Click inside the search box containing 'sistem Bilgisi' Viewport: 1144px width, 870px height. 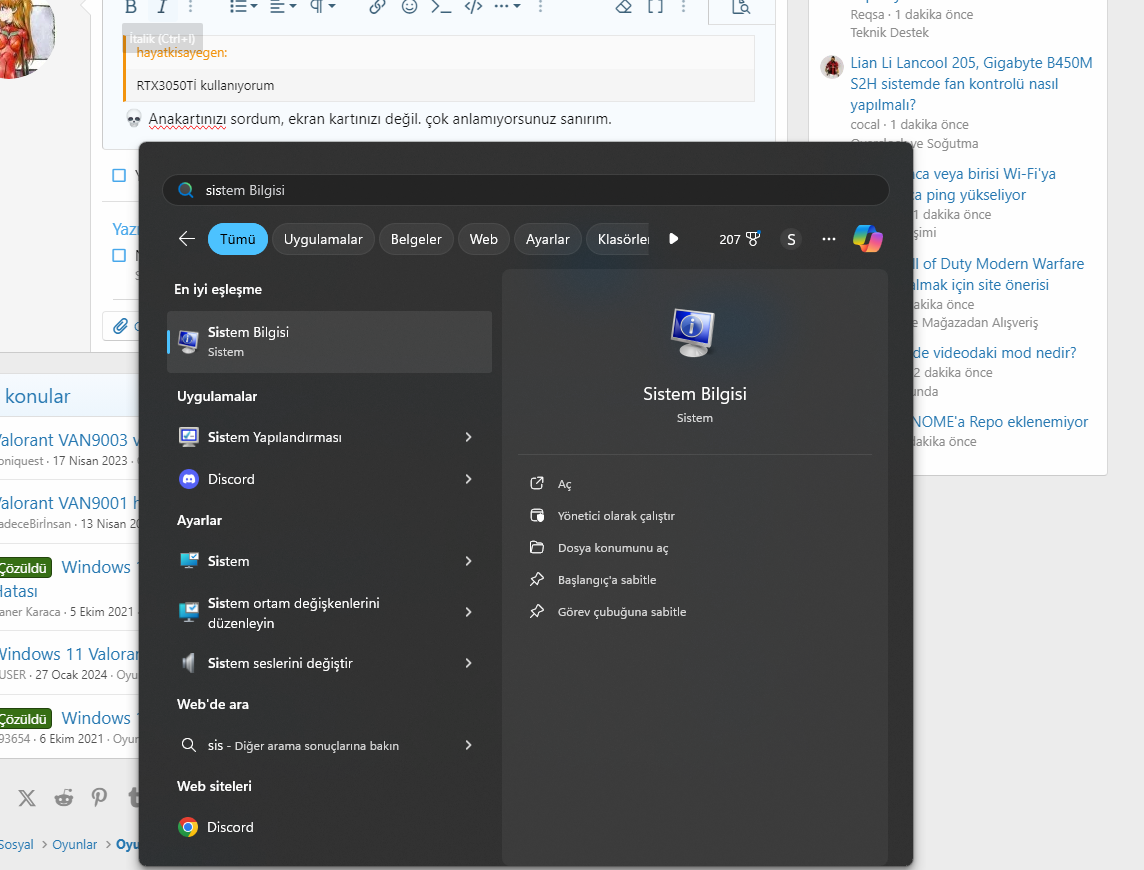tap(525, 190)
